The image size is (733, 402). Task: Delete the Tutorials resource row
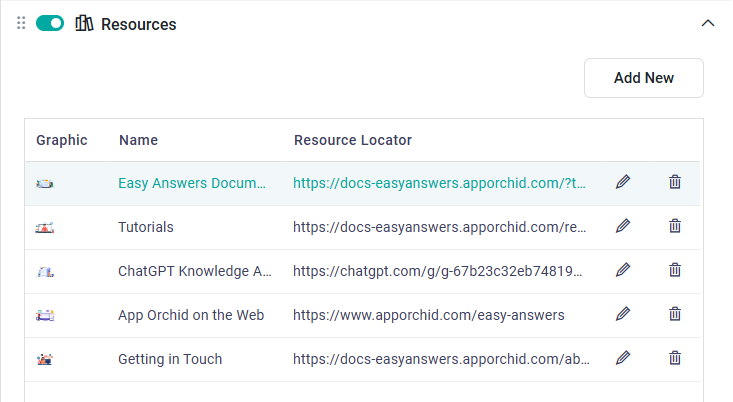coord(675,226)
